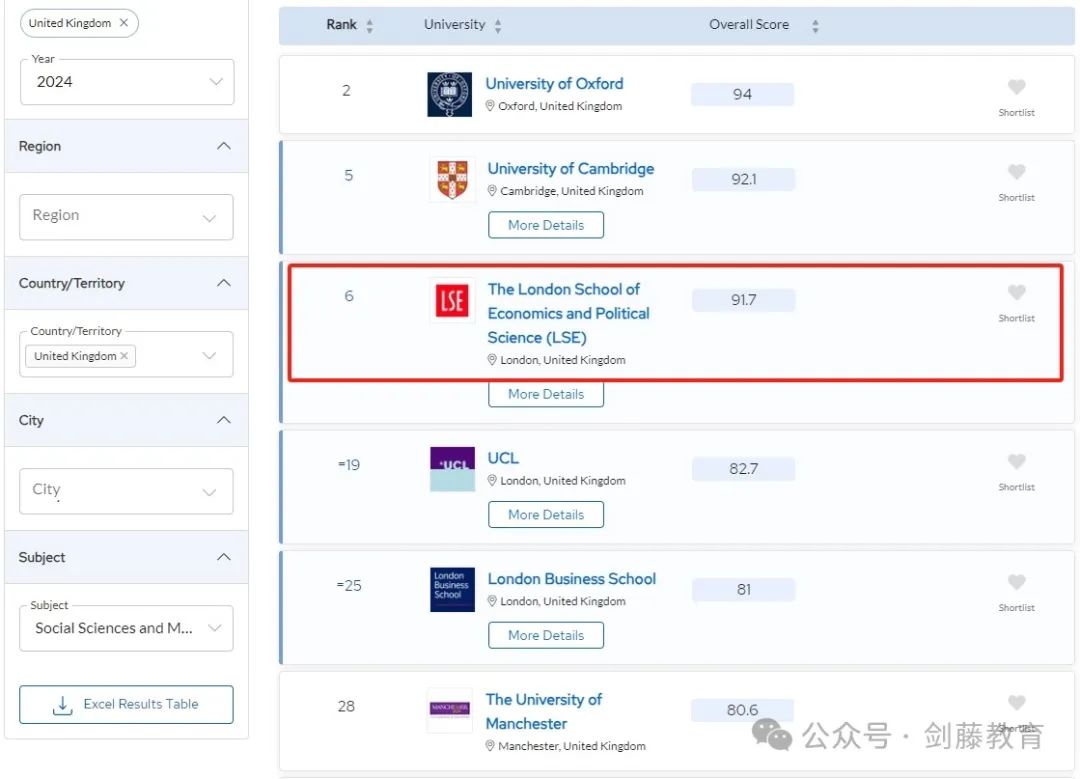Click Oxford's overall score 94
Screen dimensions: 1080x779
[x=742, y=94]
